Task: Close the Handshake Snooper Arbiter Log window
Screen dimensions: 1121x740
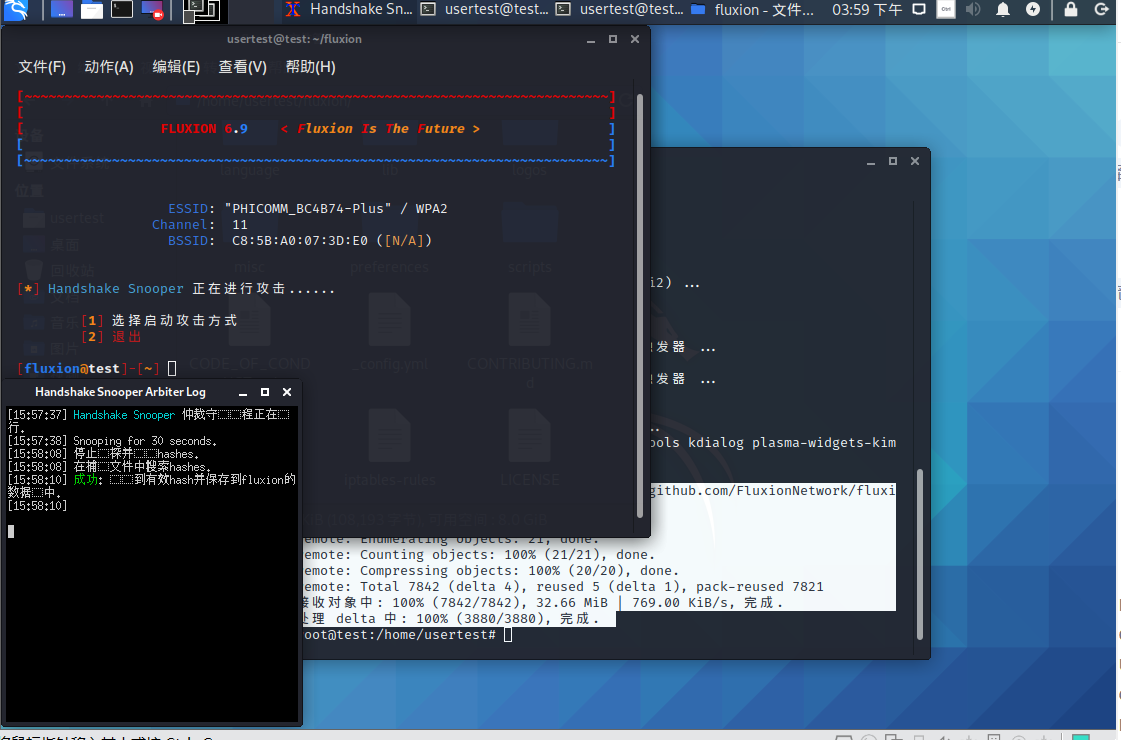Action: tap(287, 392)
